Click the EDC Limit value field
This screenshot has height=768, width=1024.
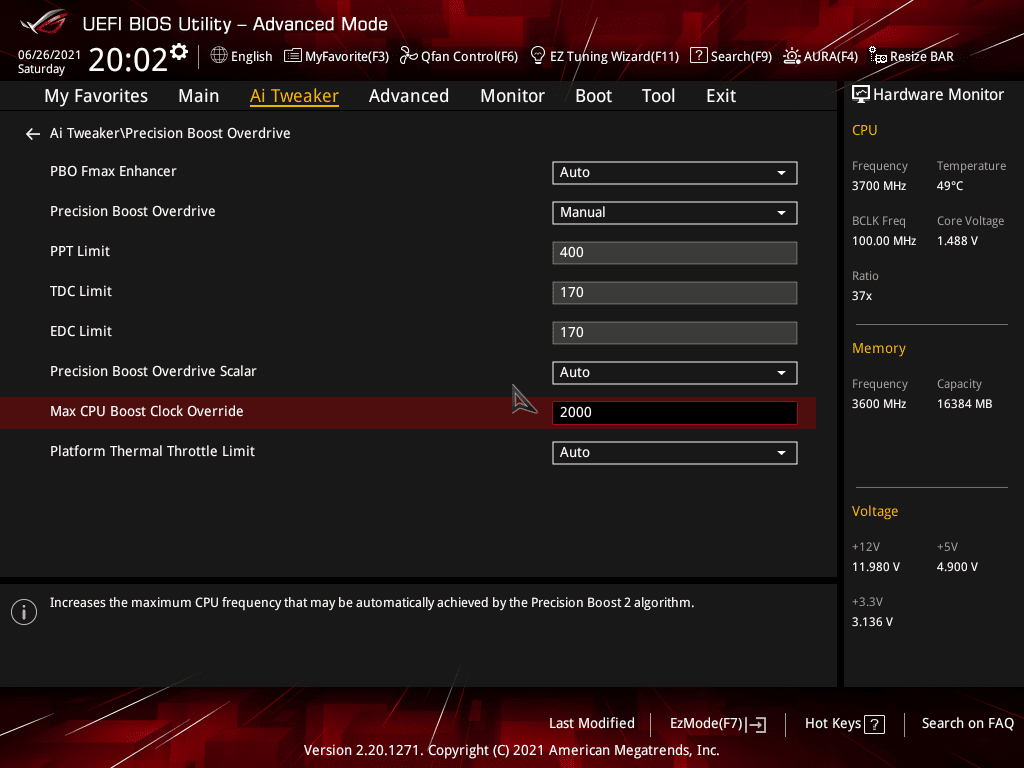pos(675,332)
